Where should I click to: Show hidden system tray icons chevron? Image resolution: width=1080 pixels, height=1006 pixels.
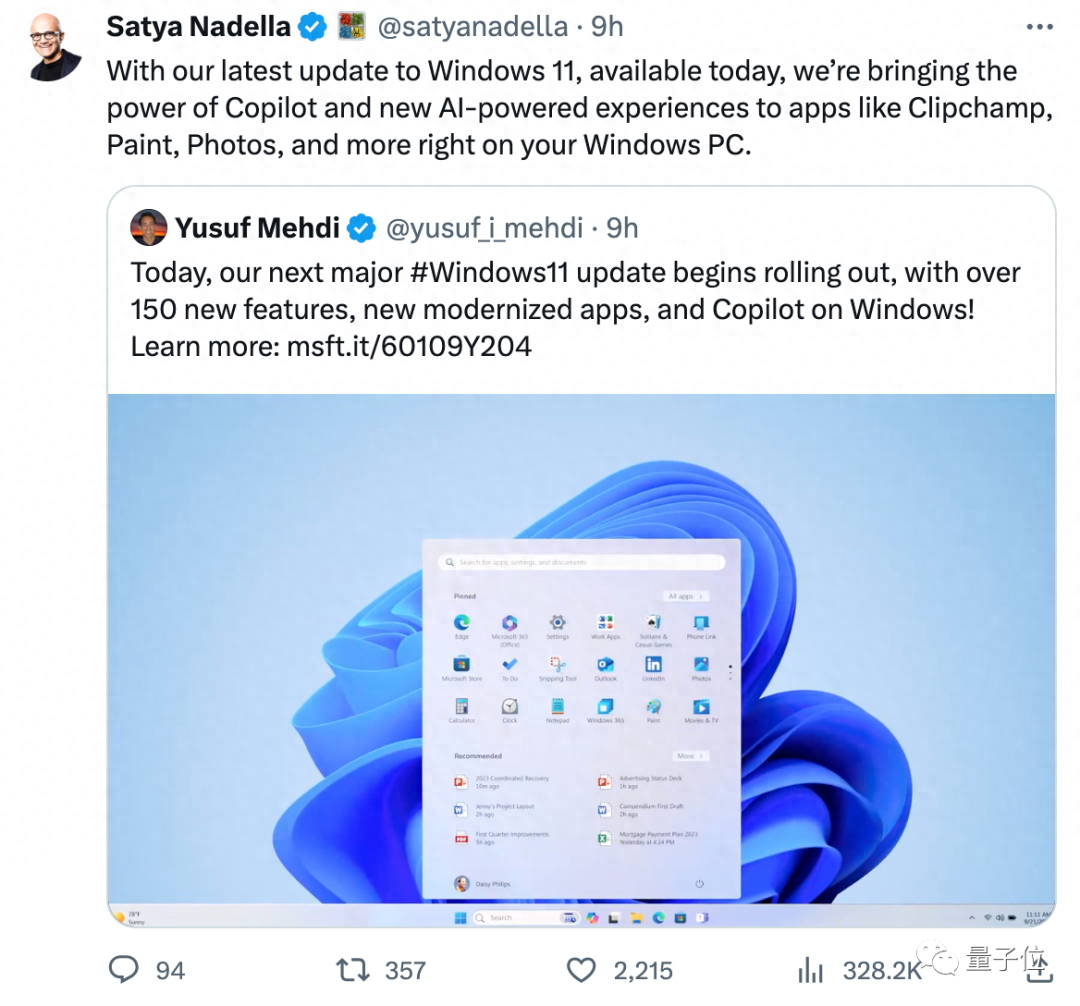(x=971, y=917)
